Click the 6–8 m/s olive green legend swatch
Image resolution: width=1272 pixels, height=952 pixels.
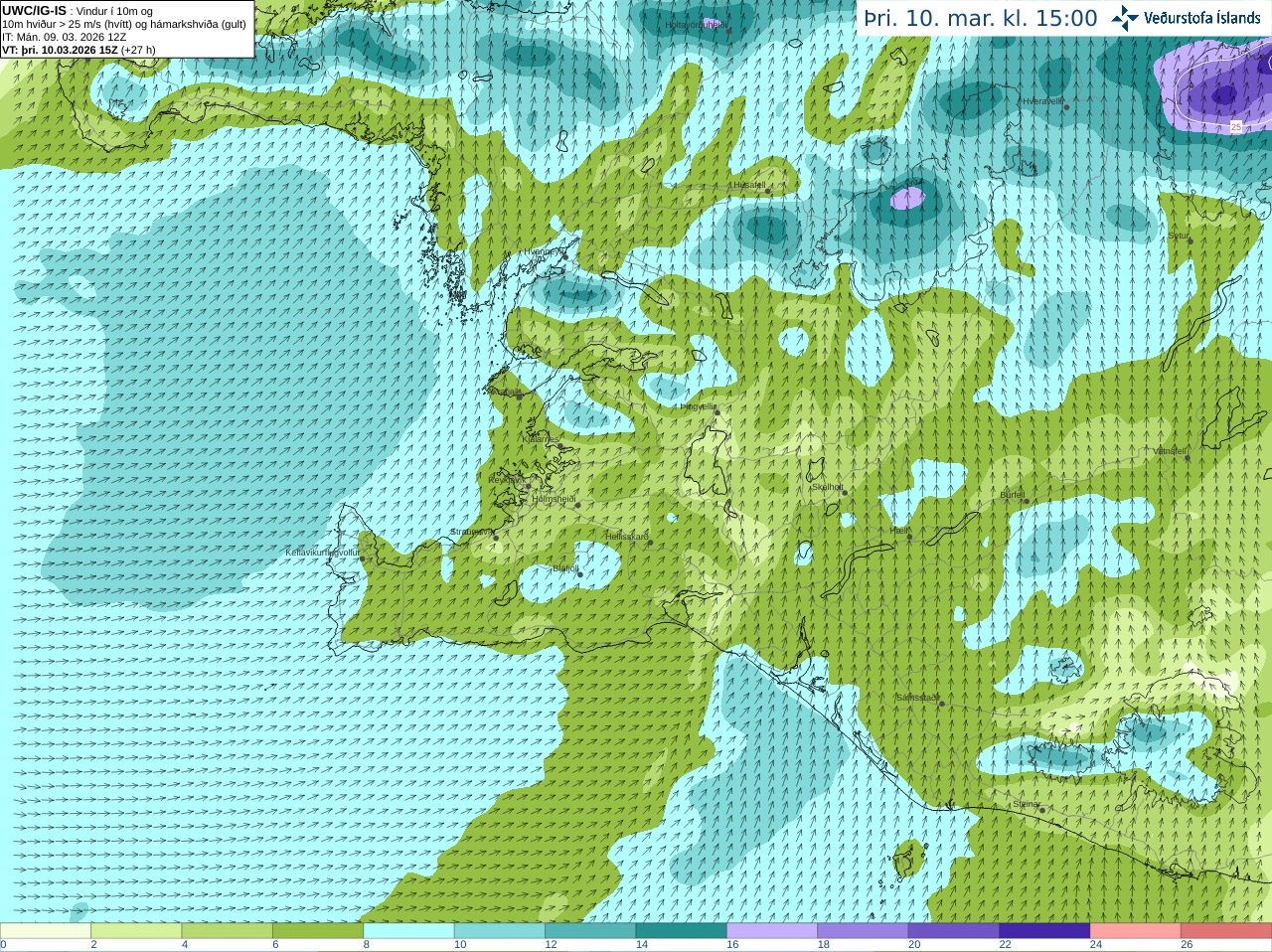pyautogui.click(x=318, y=931)
